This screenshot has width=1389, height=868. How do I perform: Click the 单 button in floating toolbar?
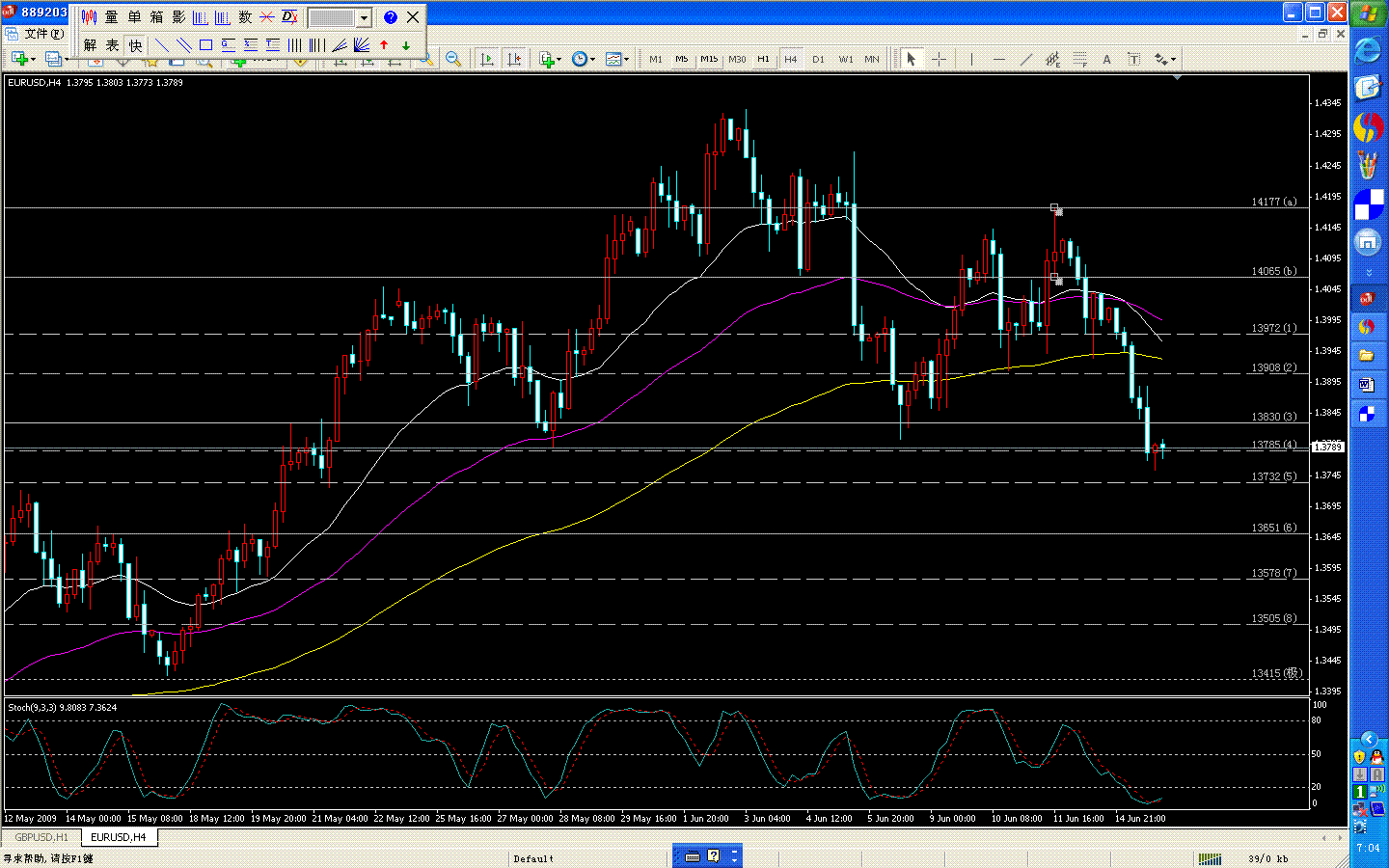(x=134, y=17)
